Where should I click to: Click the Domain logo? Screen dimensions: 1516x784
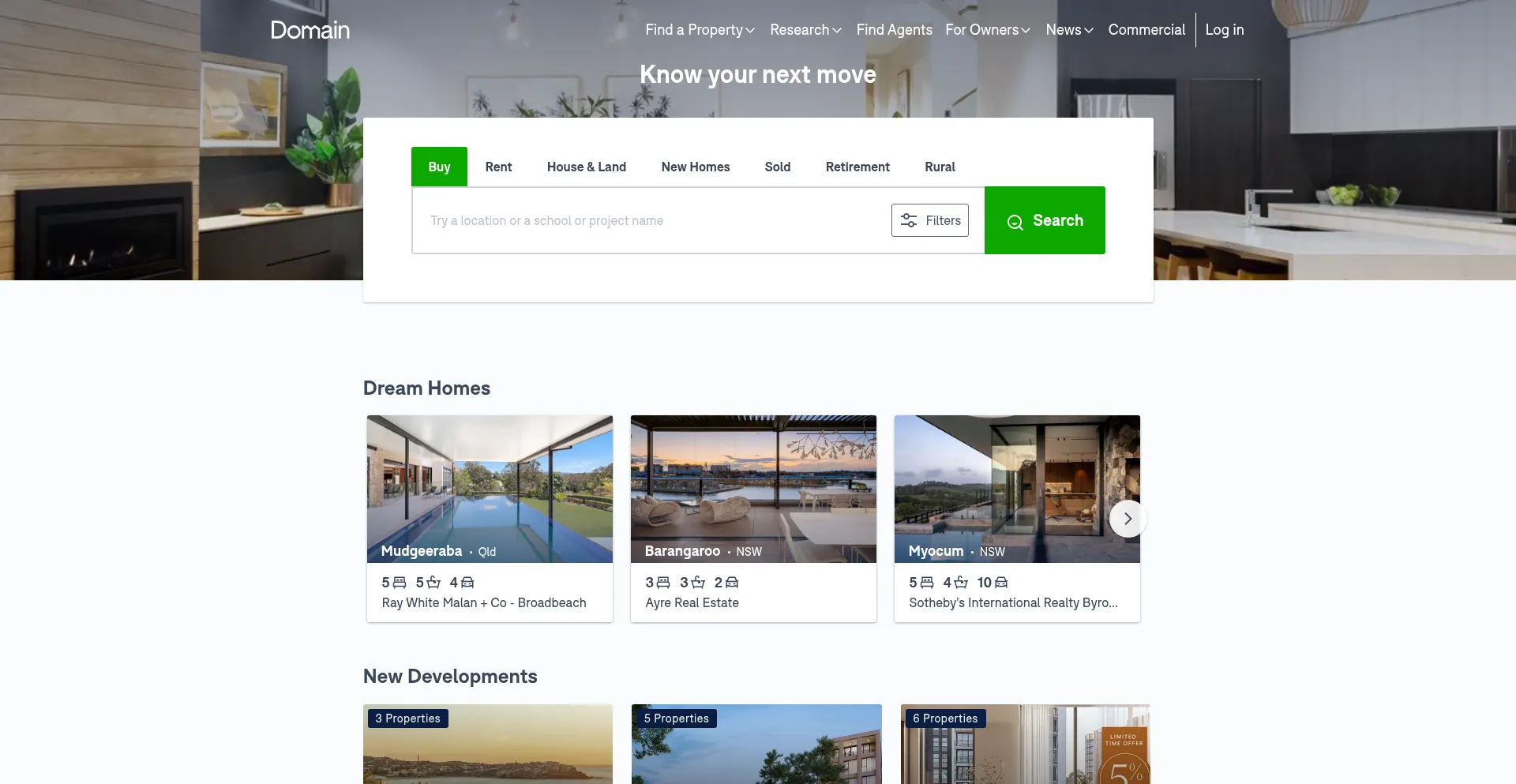[x=310, y=30]
